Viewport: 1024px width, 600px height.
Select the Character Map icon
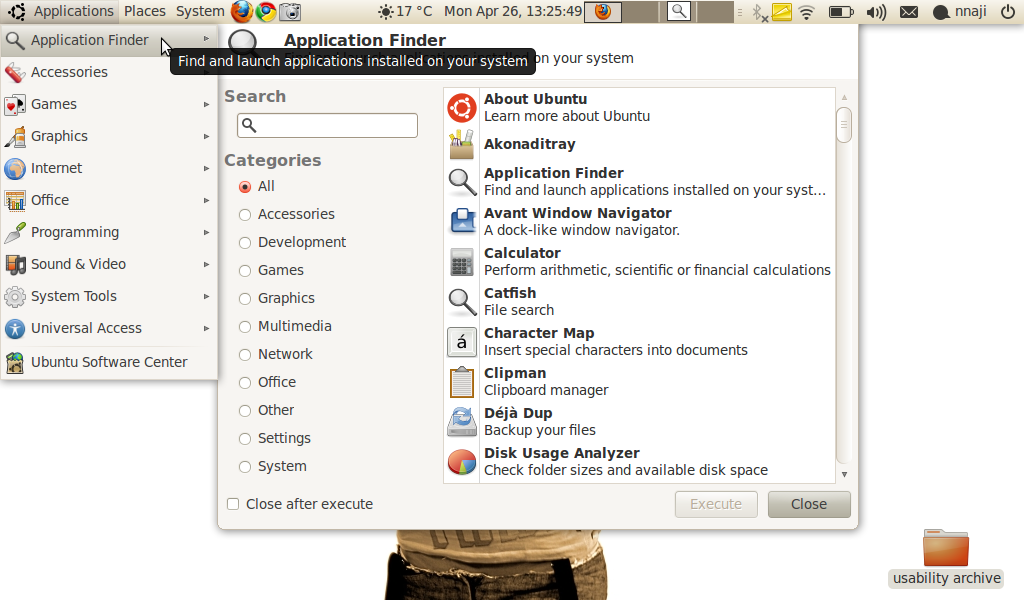point(461,342)
